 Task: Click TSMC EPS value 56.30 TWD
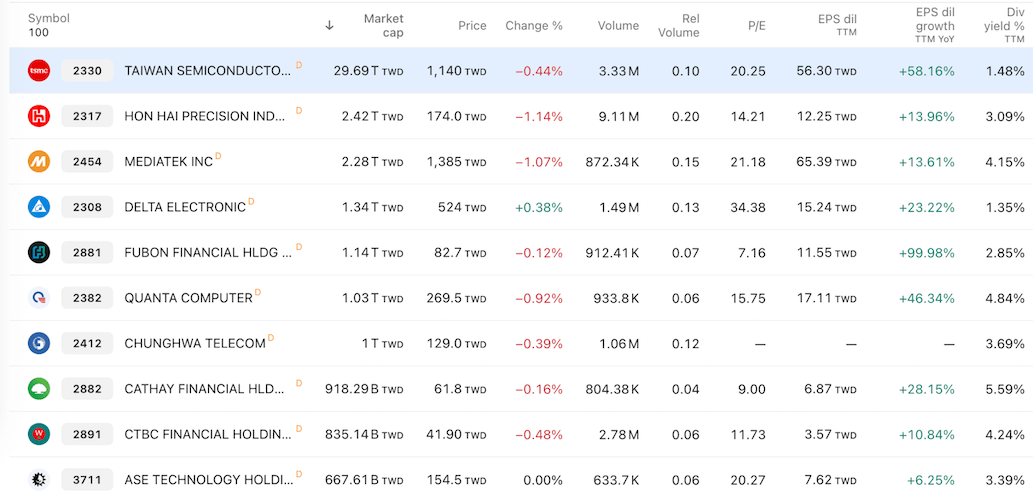(826, 70)
